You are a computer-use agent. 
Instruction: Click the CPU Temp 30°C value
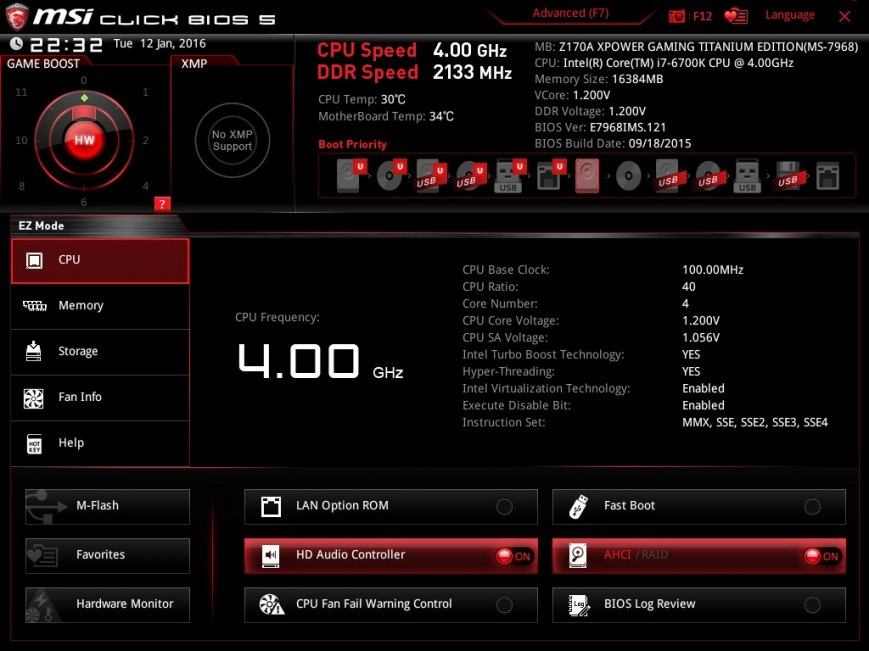[393, 100]
